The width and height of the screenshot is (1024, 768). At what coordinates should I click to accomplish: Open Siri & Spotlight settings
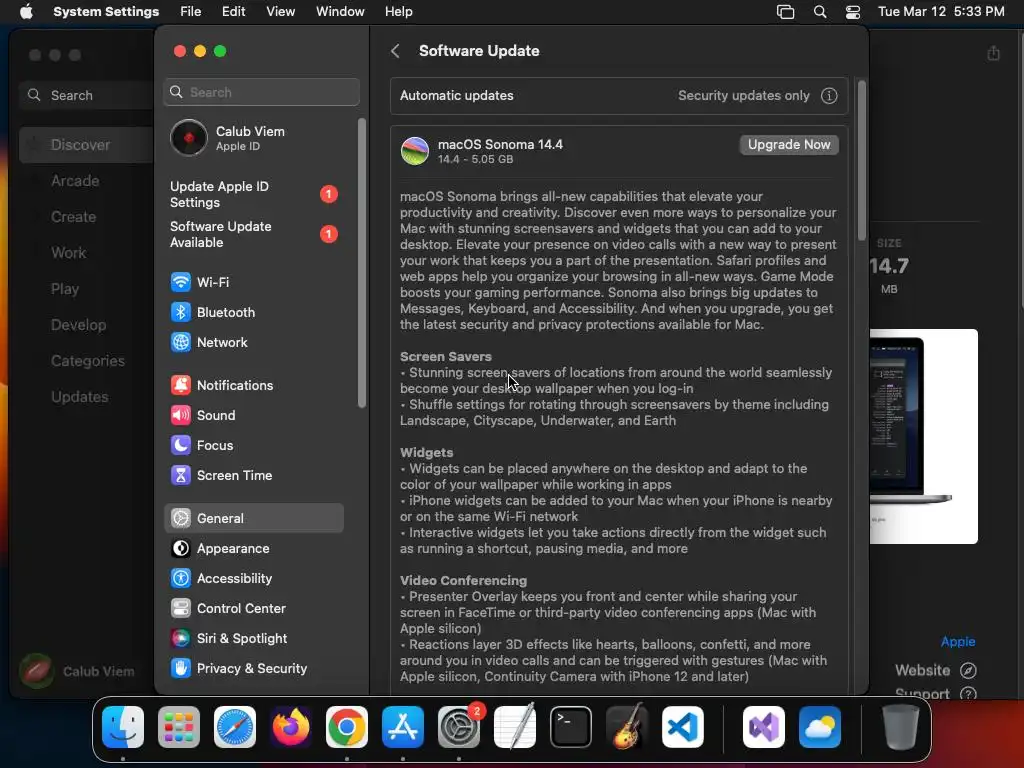253,639
